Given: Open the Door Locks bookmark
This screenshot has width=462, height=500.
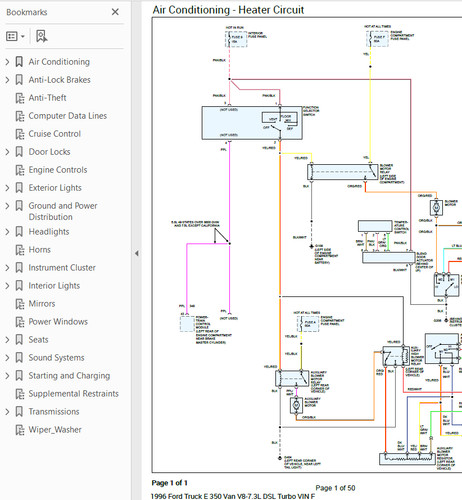Looking at the screenshot, I should click(49, 152).
